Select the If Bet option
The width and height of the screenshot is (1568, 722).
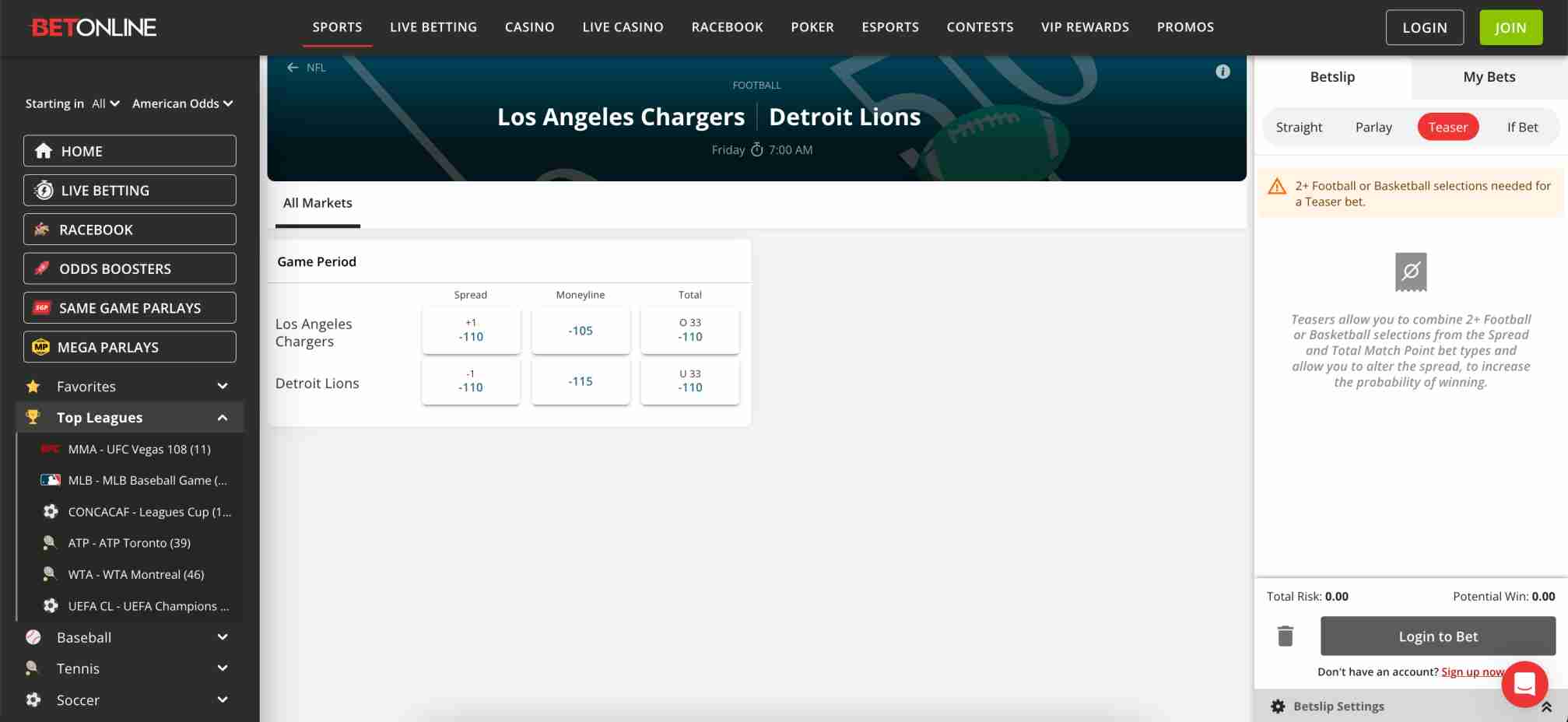pos(1522,127)
